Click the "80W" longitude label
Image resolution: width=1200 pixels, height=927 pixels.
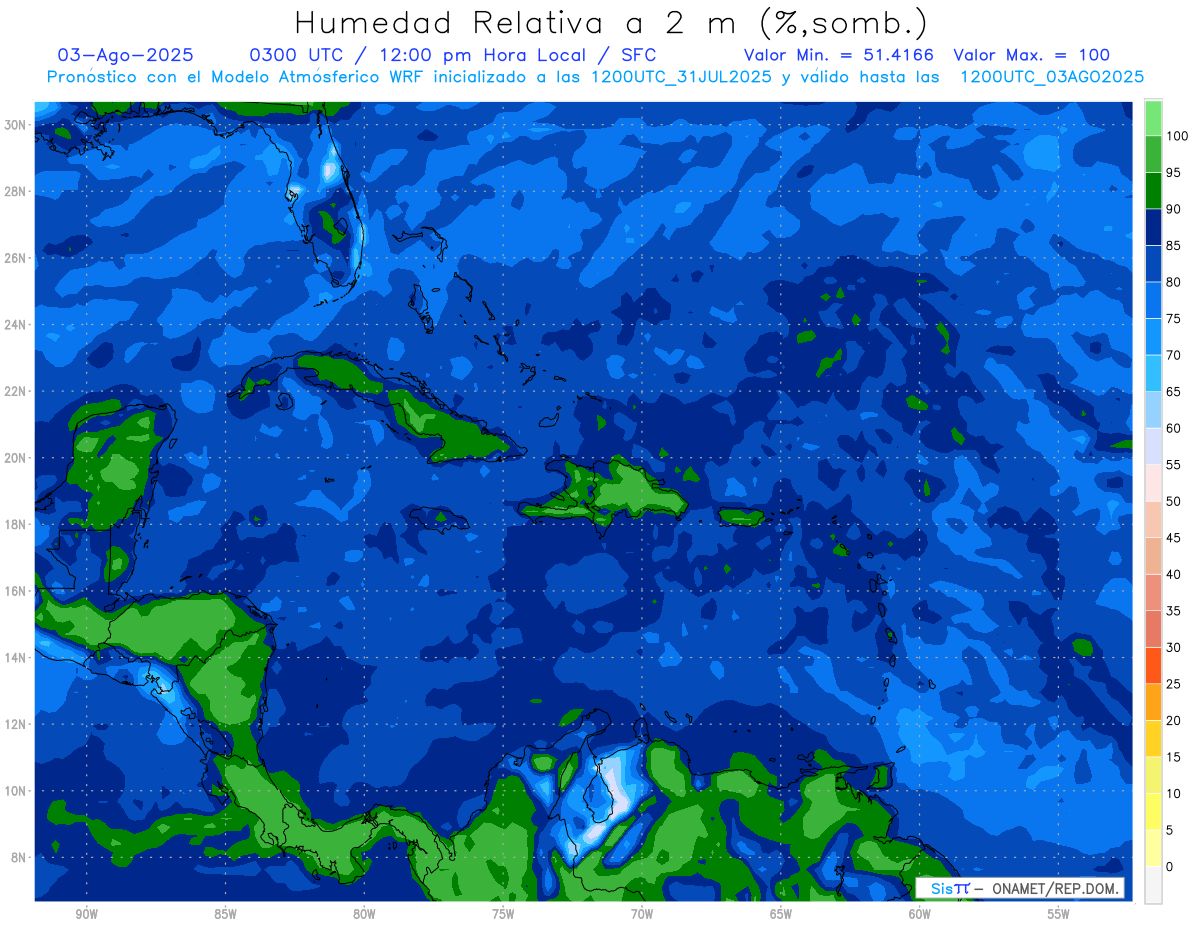(x=364, y=914)
